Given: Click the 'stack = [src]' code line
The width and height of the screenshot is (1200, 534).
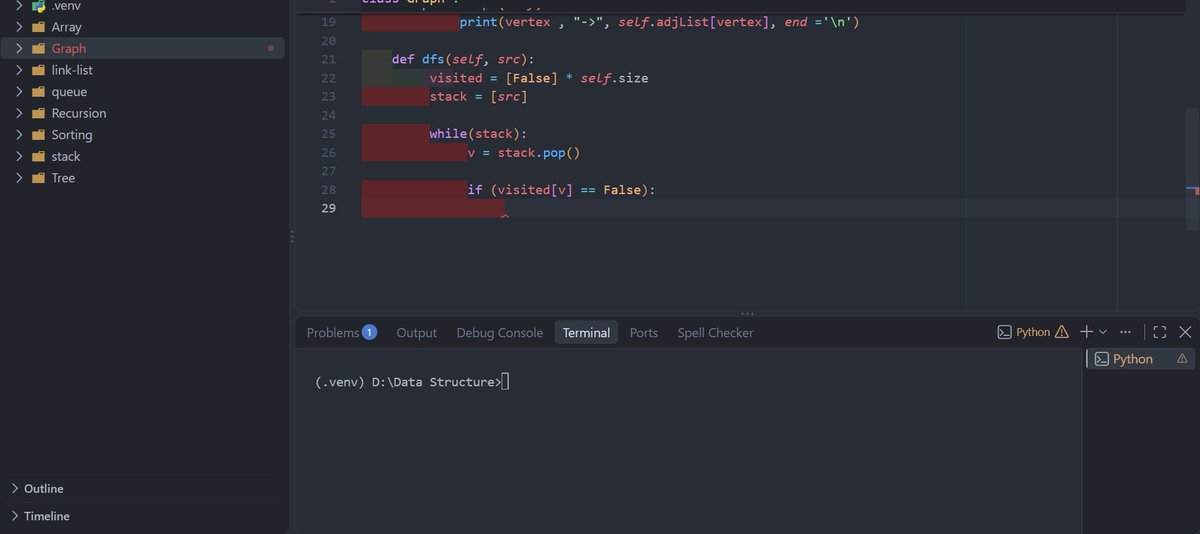Looking at the screenshot, I should (478, 97).
